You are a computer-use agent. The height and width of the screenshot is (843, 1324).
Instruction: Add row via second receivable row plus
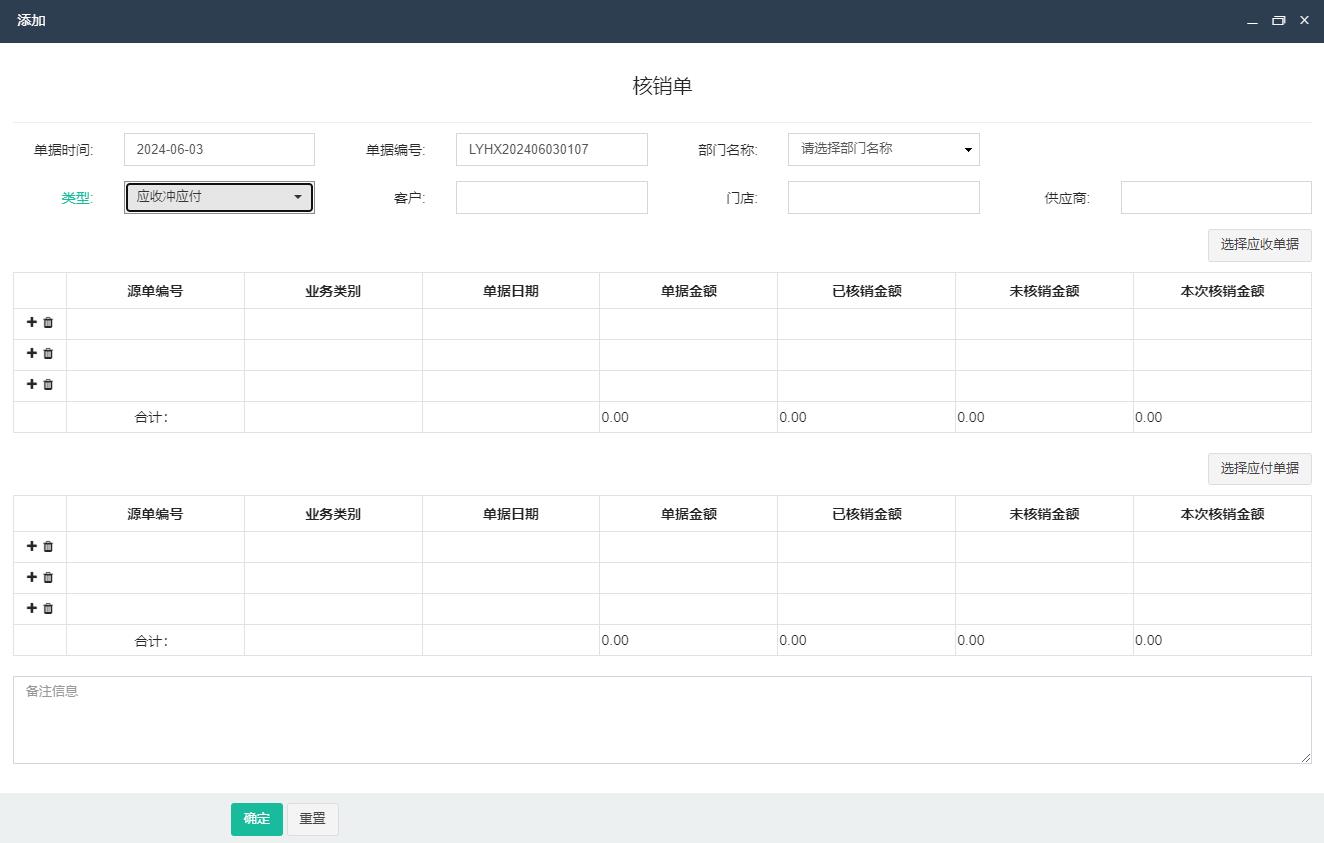(31, 353)
